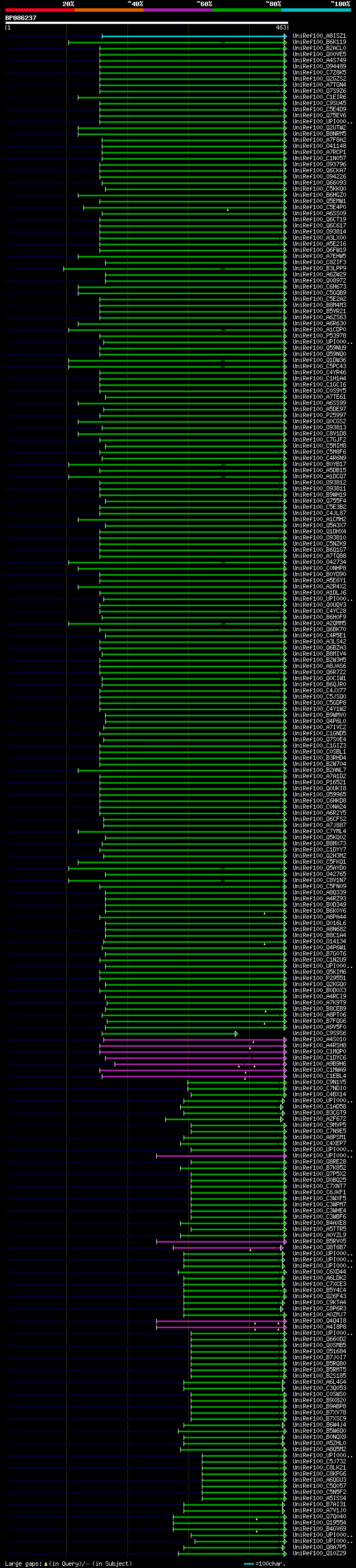Screen dimensions: 356x1568
Task: Select the UniRef100_C9S9S6 label
Action: (319, 1033)
